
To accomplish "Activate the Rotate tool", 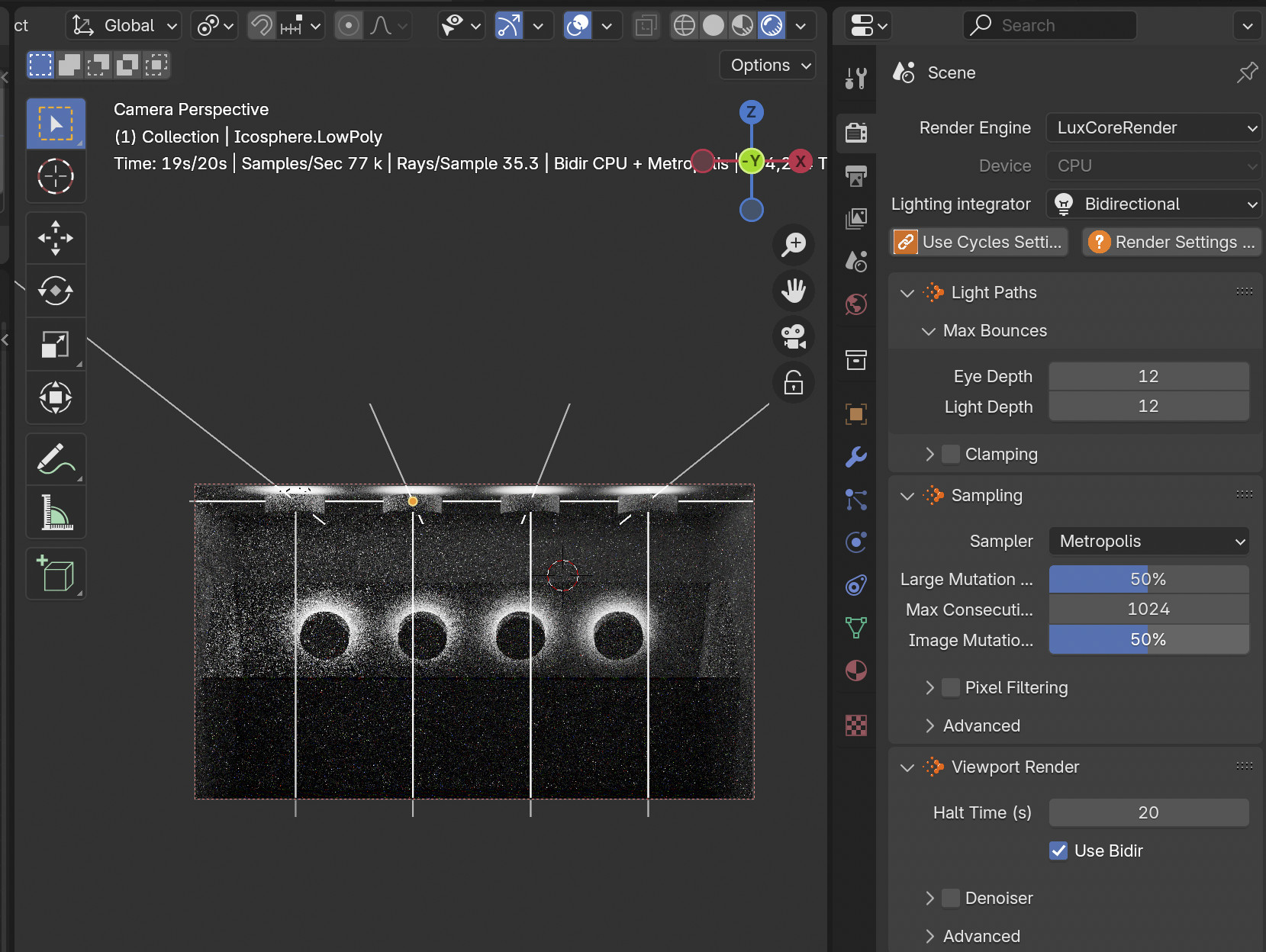I will (56, 291).
